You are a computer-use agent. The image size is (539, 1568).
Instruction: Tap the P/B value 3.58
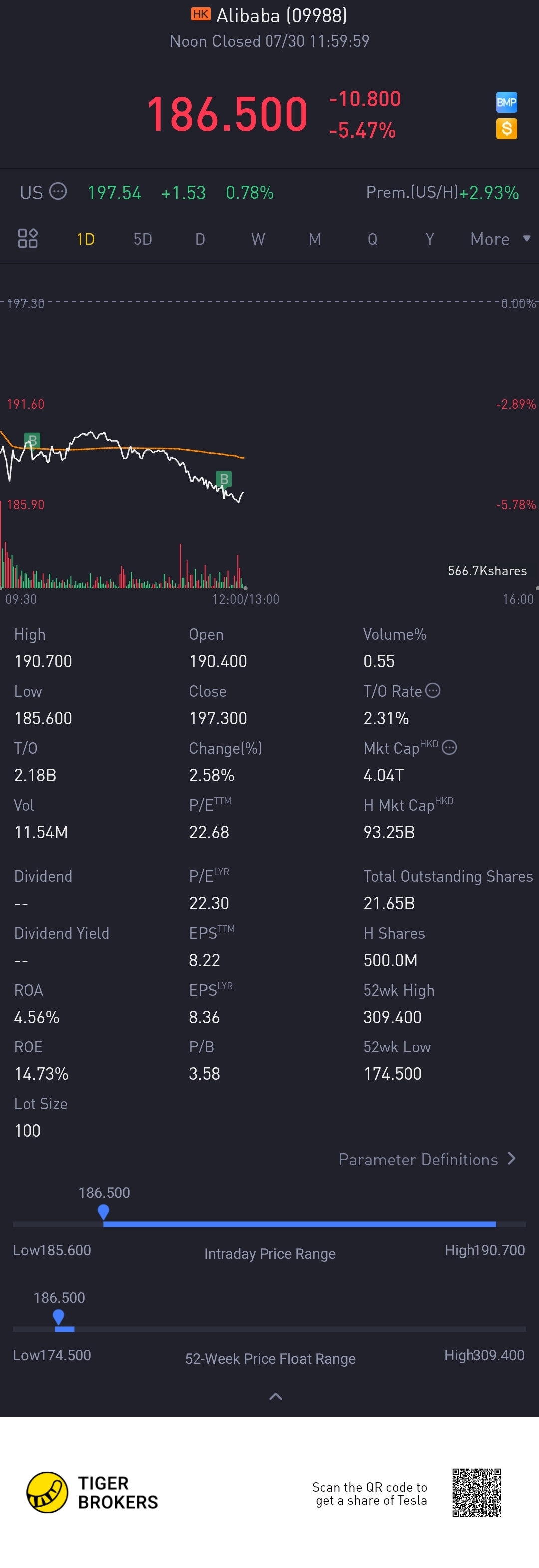pos(204,1074)
